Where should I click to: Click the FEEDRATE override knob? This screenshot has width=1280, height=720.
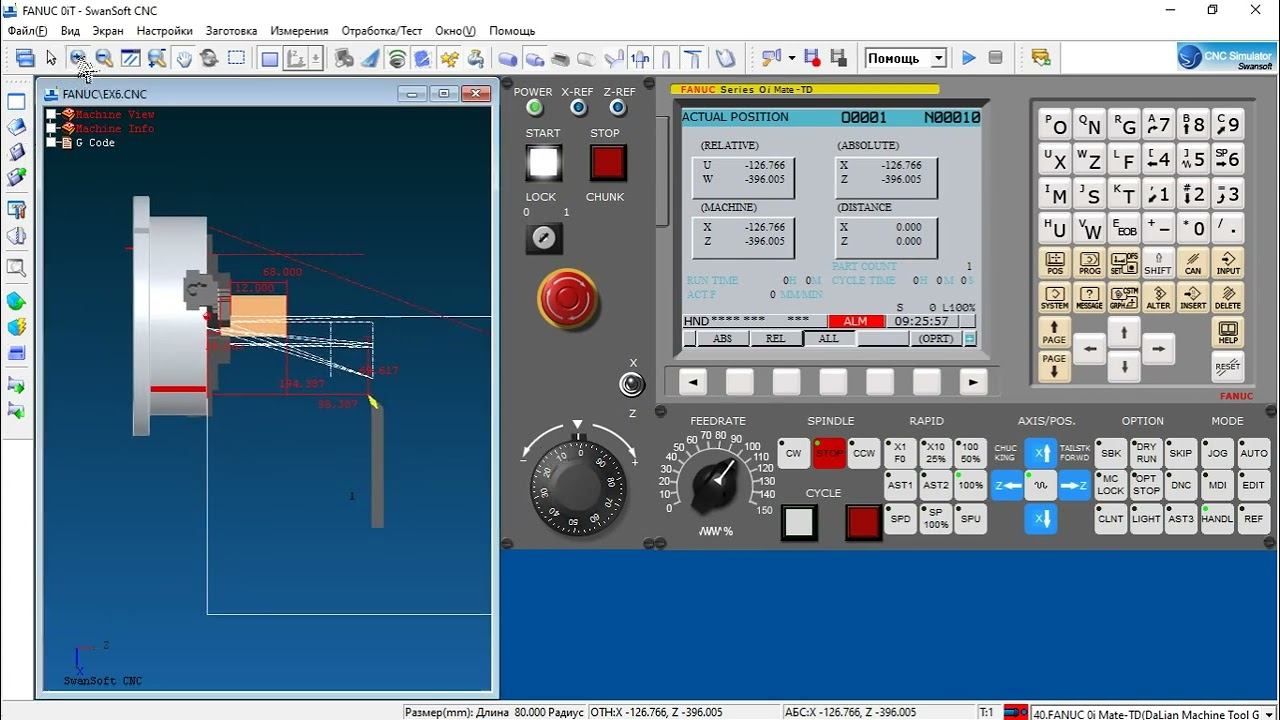click(x=714, y=483)
